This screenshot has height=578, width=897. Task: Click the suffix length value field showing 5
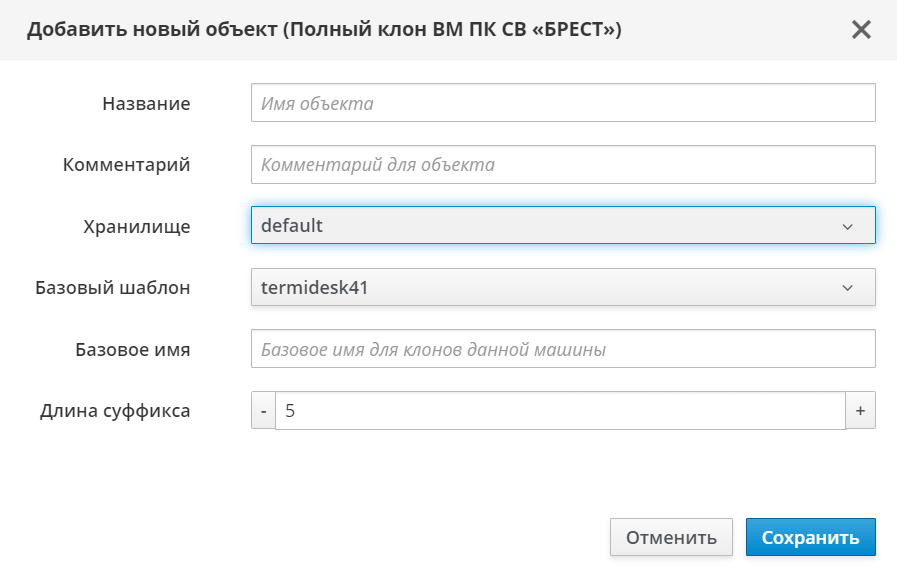[560, 410]
